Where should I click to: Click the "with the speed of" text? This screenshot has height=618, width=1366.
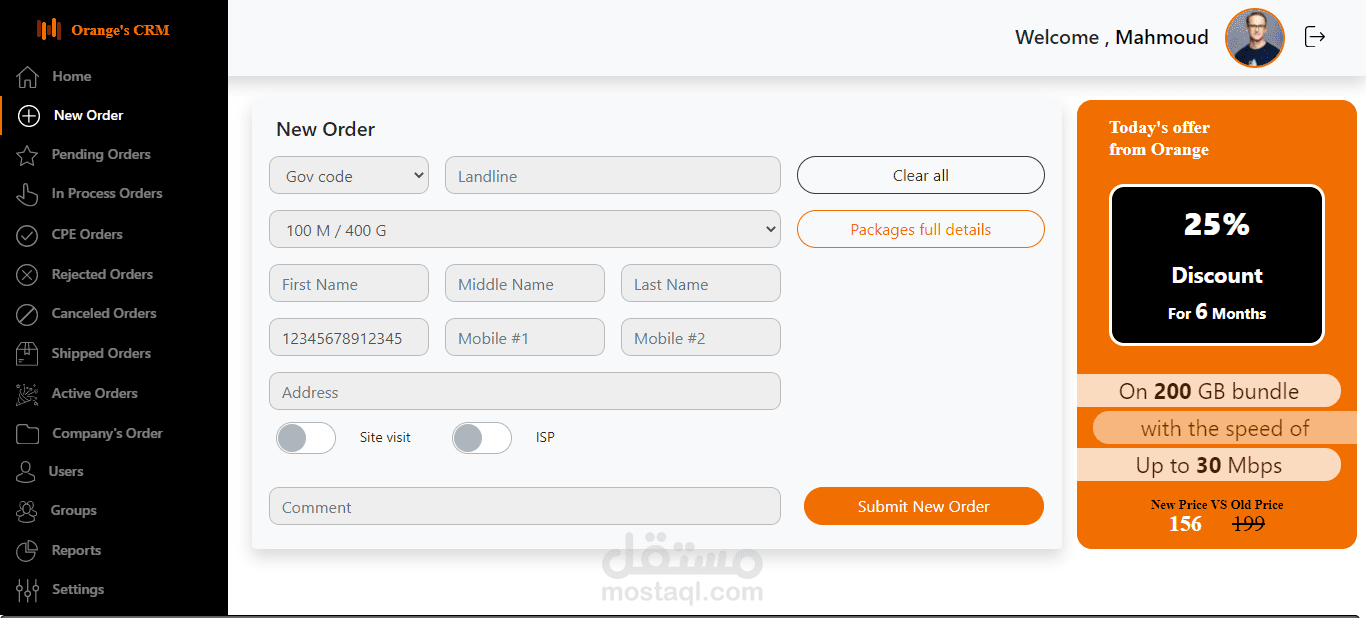point(1225,428)
